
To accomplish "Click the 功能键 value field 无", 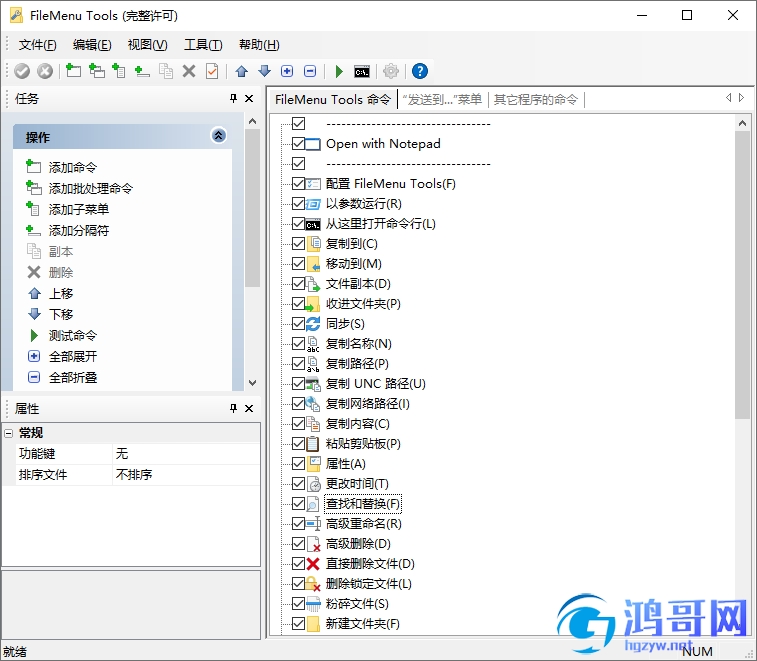I will (x=186, y=453).
